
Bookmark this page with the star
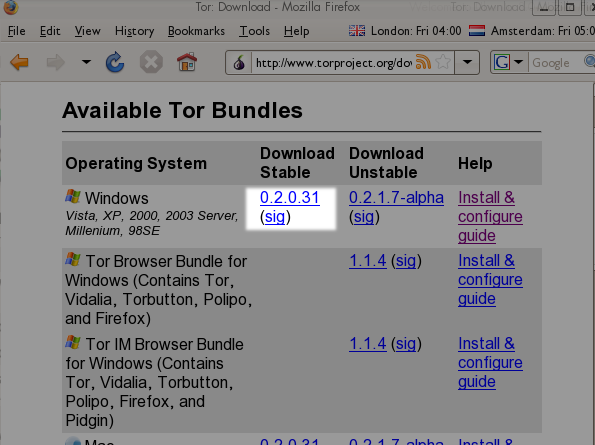click(x=443, y=62)
